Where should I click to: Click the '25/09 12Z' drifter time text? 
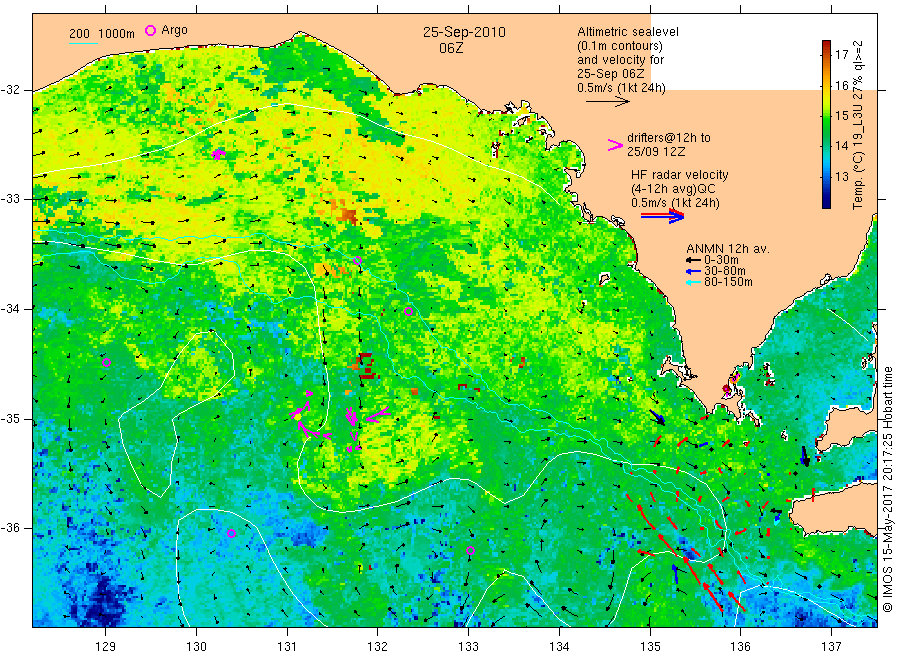[656, 152]
